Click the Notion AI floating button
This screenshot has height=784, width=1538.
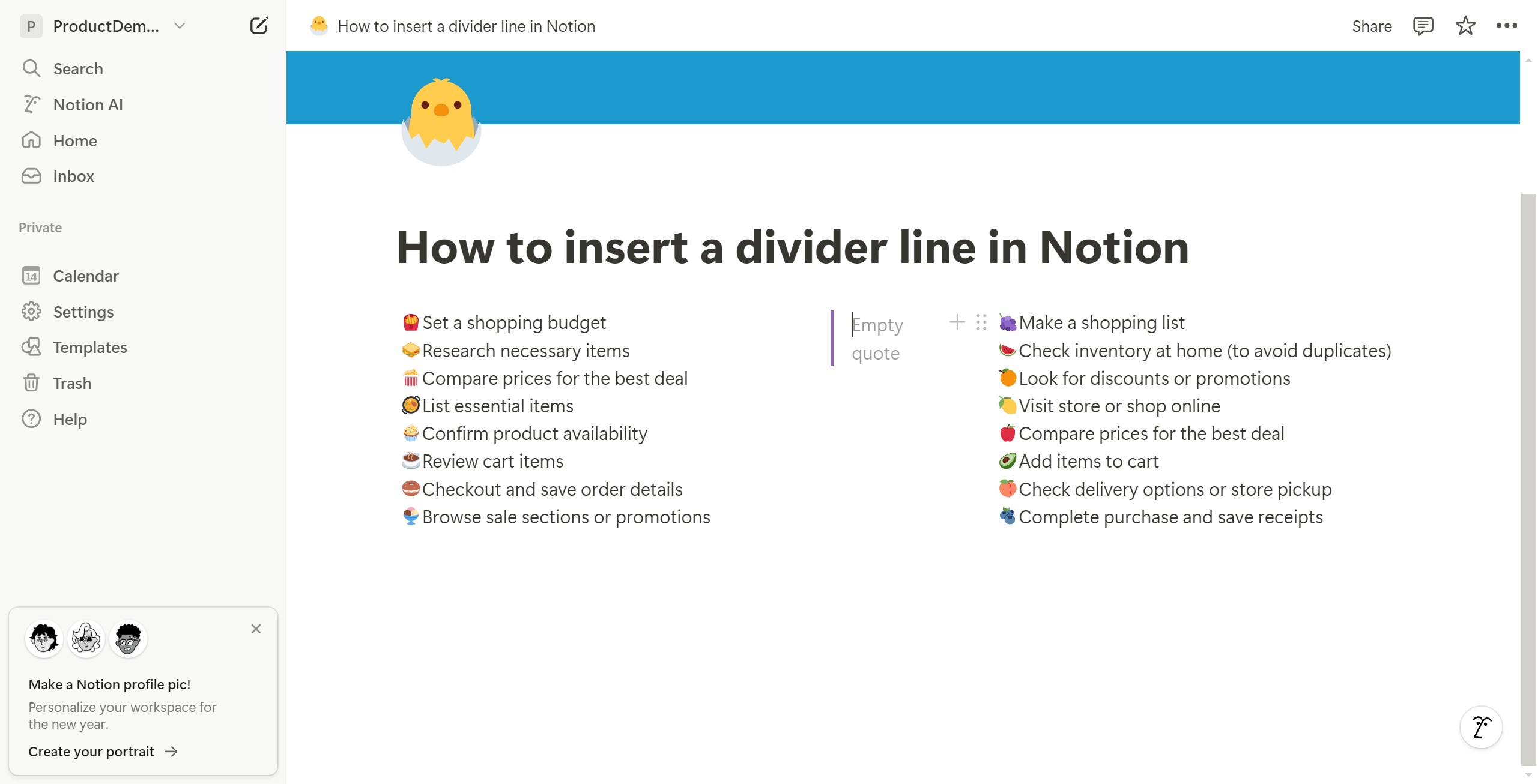tap(1480, 727)
